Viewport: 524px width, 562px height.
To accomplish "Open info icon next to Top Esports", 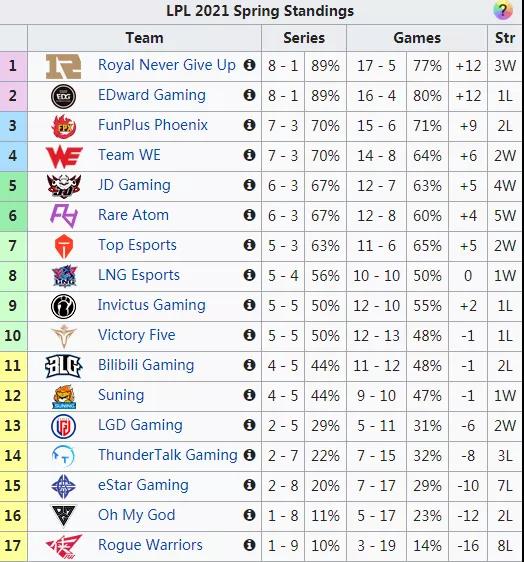I will click(249, 245).
